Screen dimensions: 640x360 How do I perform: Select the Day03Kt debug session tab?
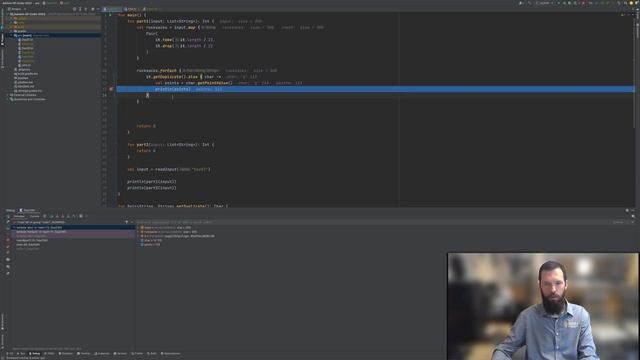pos(28,210)
